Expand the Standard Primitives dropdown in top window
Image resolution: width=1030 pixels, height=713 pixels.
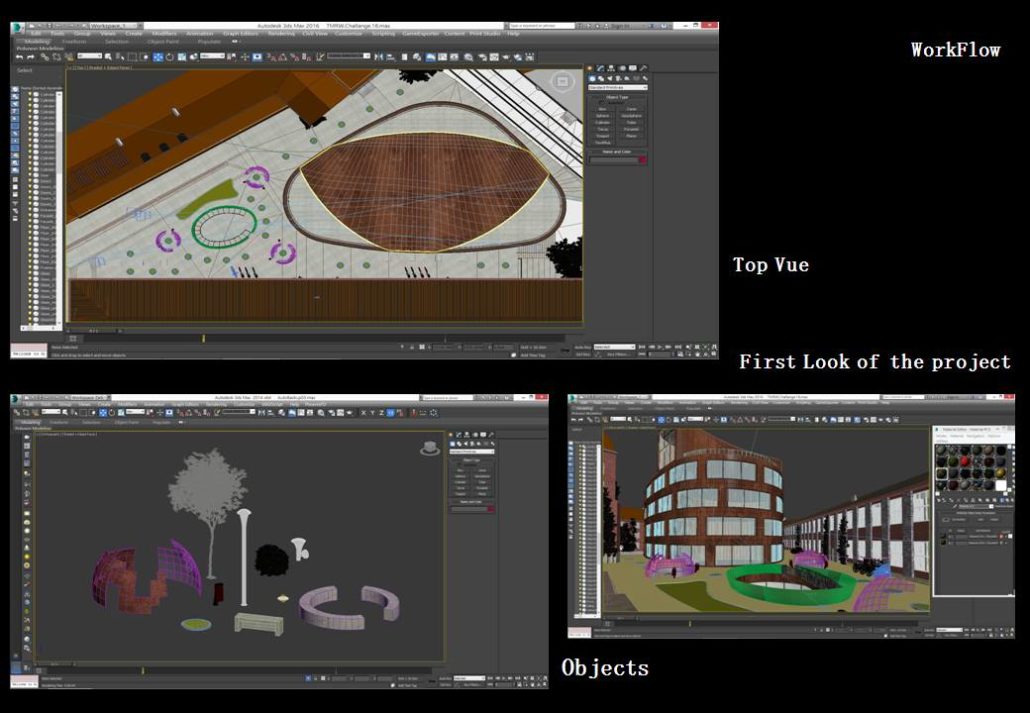click(x=617, y=87)
